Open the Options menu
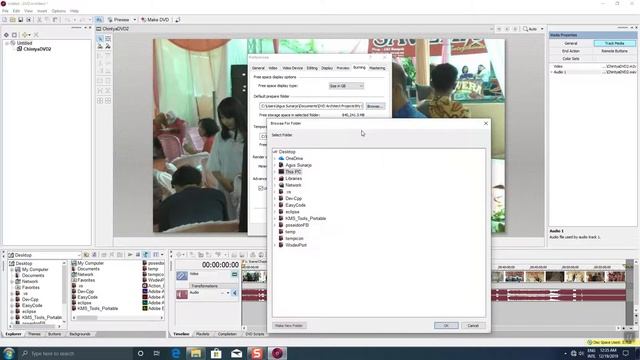Viewport: 640px width, 360px height. click(x=58, y=11)
